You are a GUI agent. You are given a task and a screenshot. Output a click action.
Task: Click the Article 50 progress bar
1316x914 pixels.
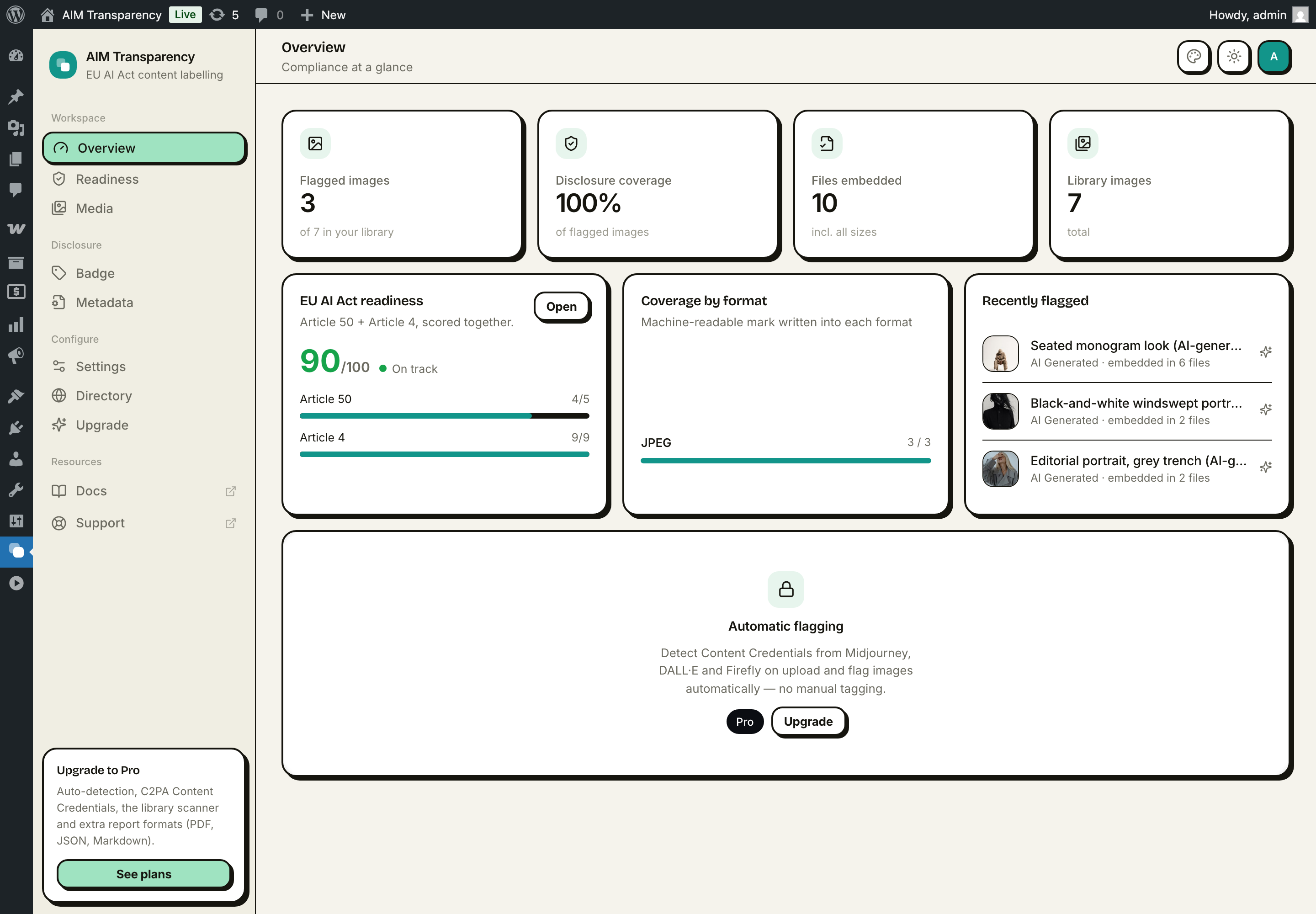click(x=445, y=416)
